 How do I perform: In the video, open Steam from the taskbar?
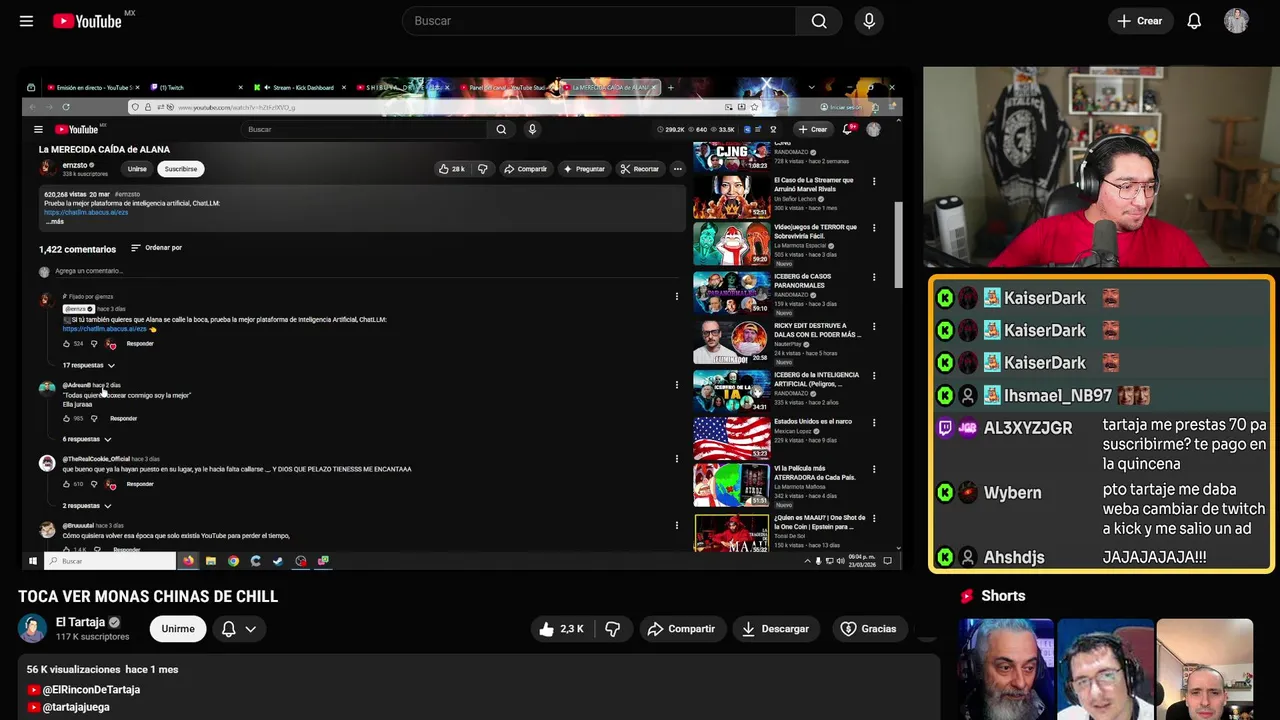(x=278, y=561)
